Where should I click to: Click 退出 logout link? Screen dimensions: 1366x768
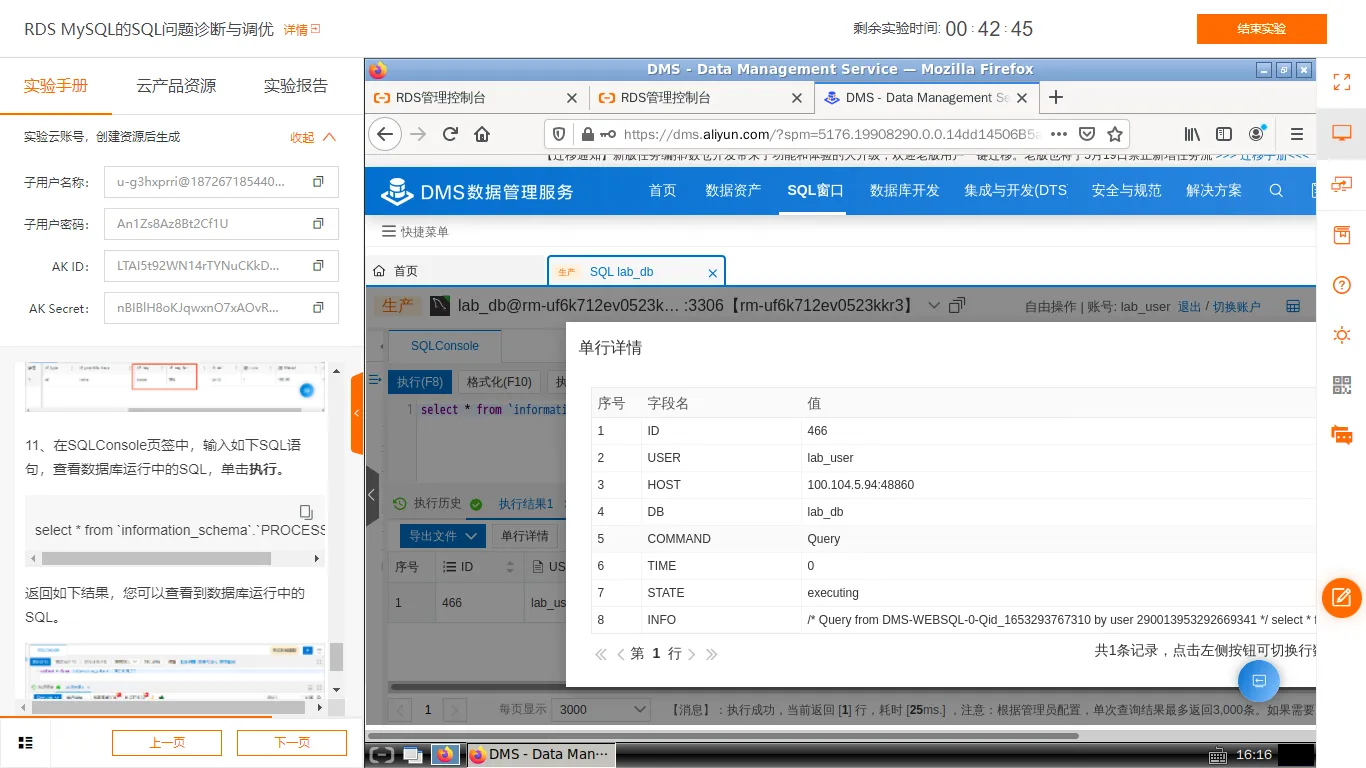pos(1189,307)
